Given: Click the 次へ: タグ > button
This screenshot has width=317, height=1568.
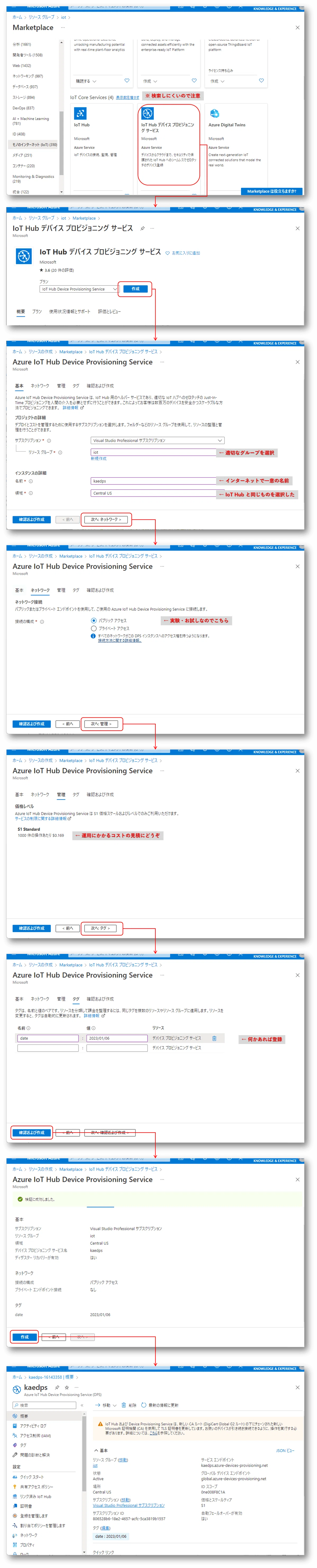Looking at the screenshot, I should (x=101, y=928).
